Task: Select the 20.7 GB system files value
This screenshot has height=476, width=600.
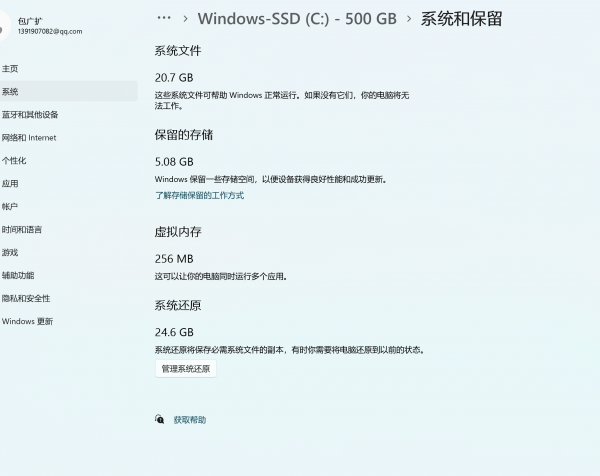Action: (174, 78)
